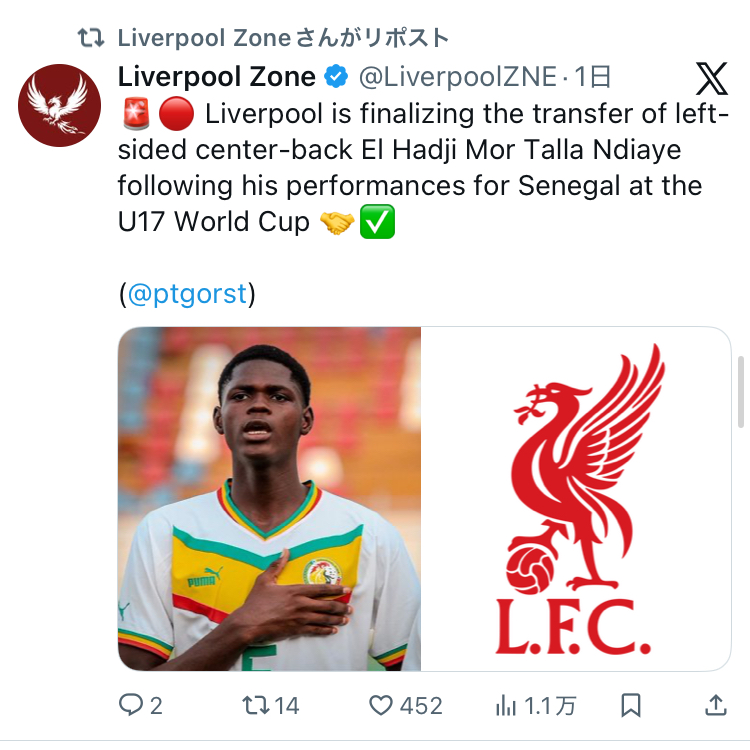This screenshot has height=750, width=750.
Task: Open the red L.F.C. crest image
Action: point(576,498)
